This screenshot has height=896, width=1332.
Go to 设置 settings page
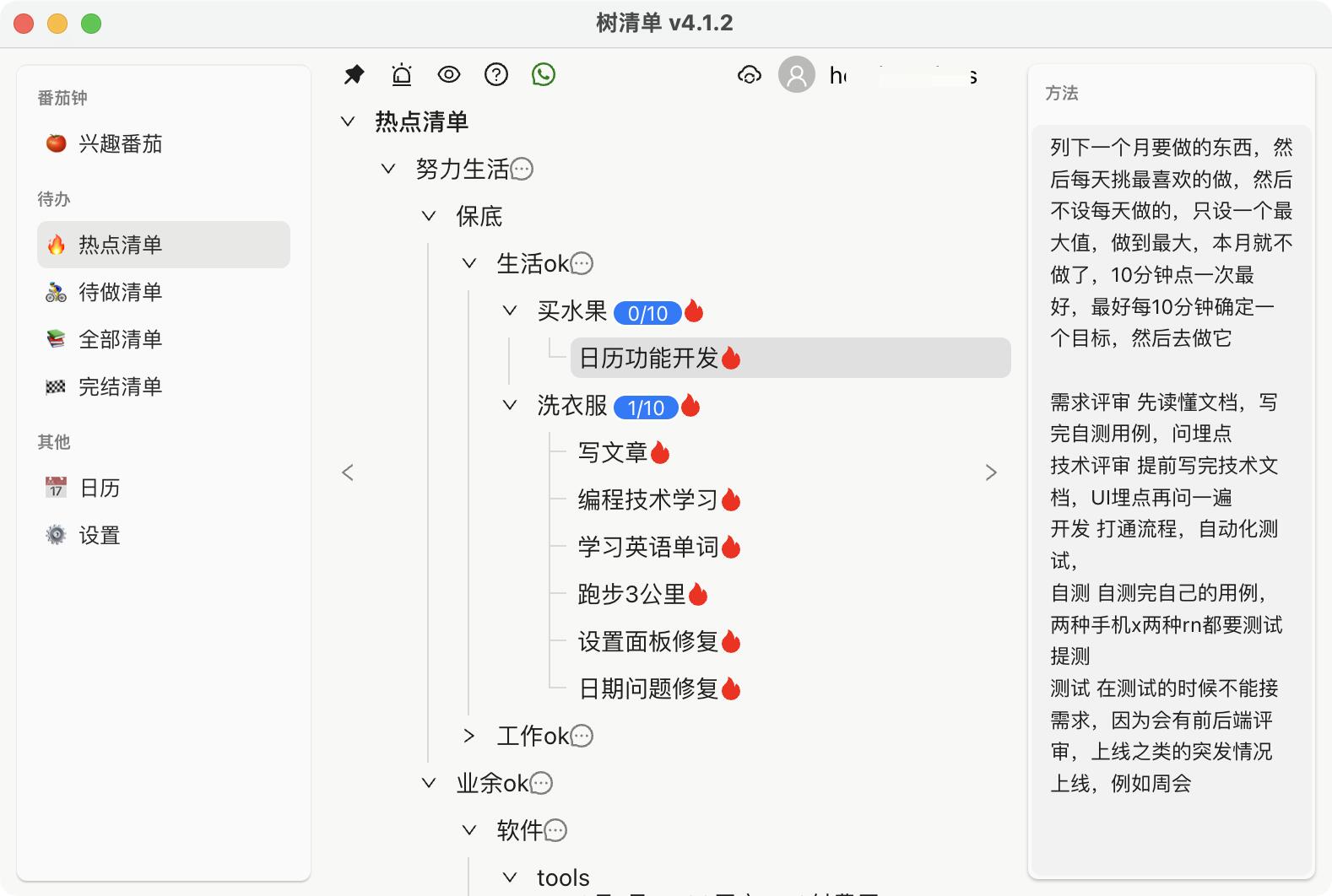[x=100, y=535]
